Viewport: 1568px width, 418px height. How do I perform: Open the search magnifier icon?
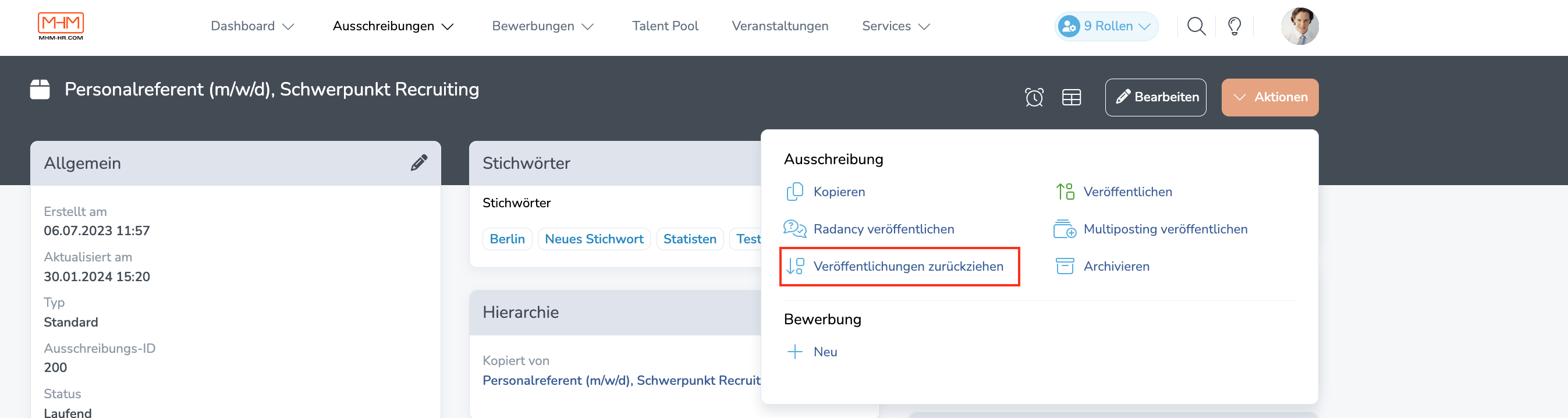[1196, 26]
